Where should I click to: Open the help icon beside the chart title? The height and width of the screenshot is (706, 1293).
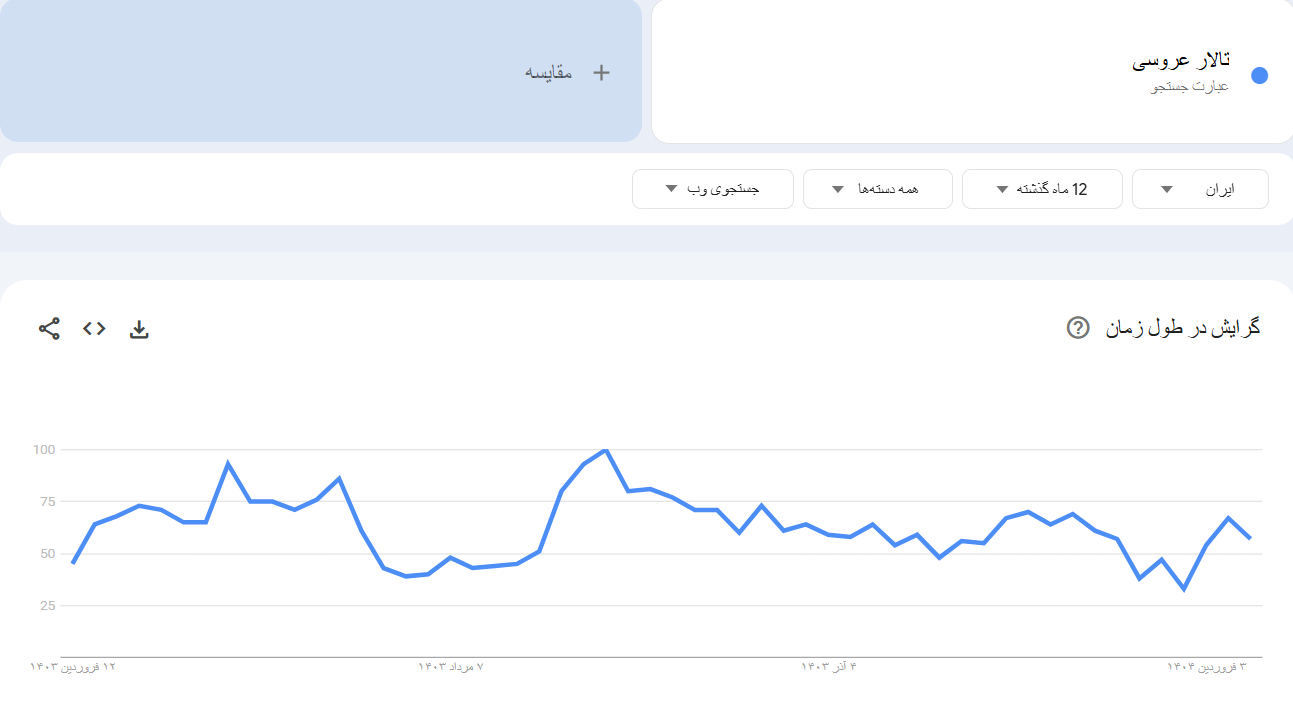click(x=1077, y=327)
